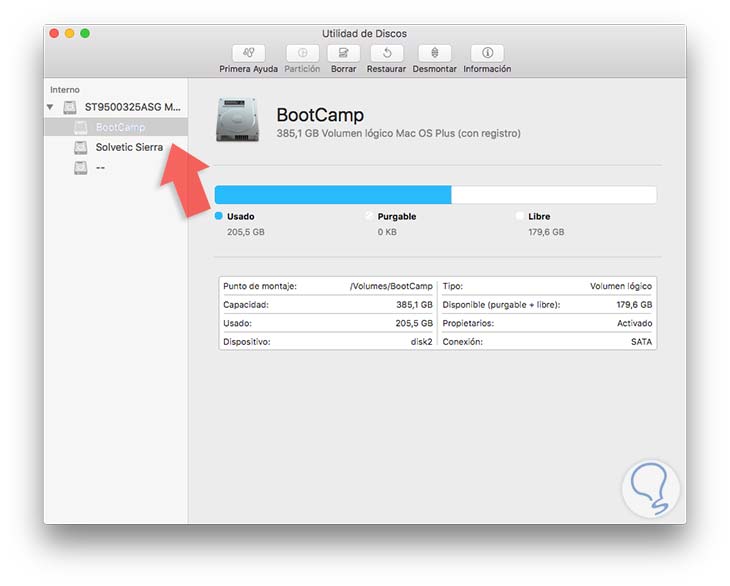Click the "/Volumes/BootCamp" mount point value

[x=391, y=286]
